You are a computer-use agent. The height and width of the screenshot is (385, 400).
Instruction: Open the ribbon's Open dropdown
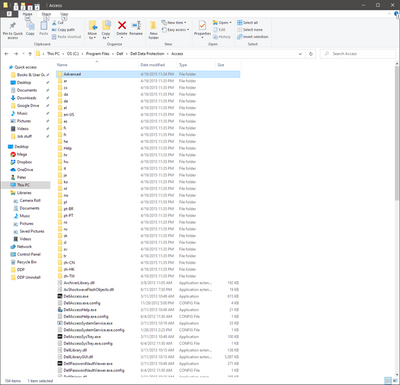point(222,23)
